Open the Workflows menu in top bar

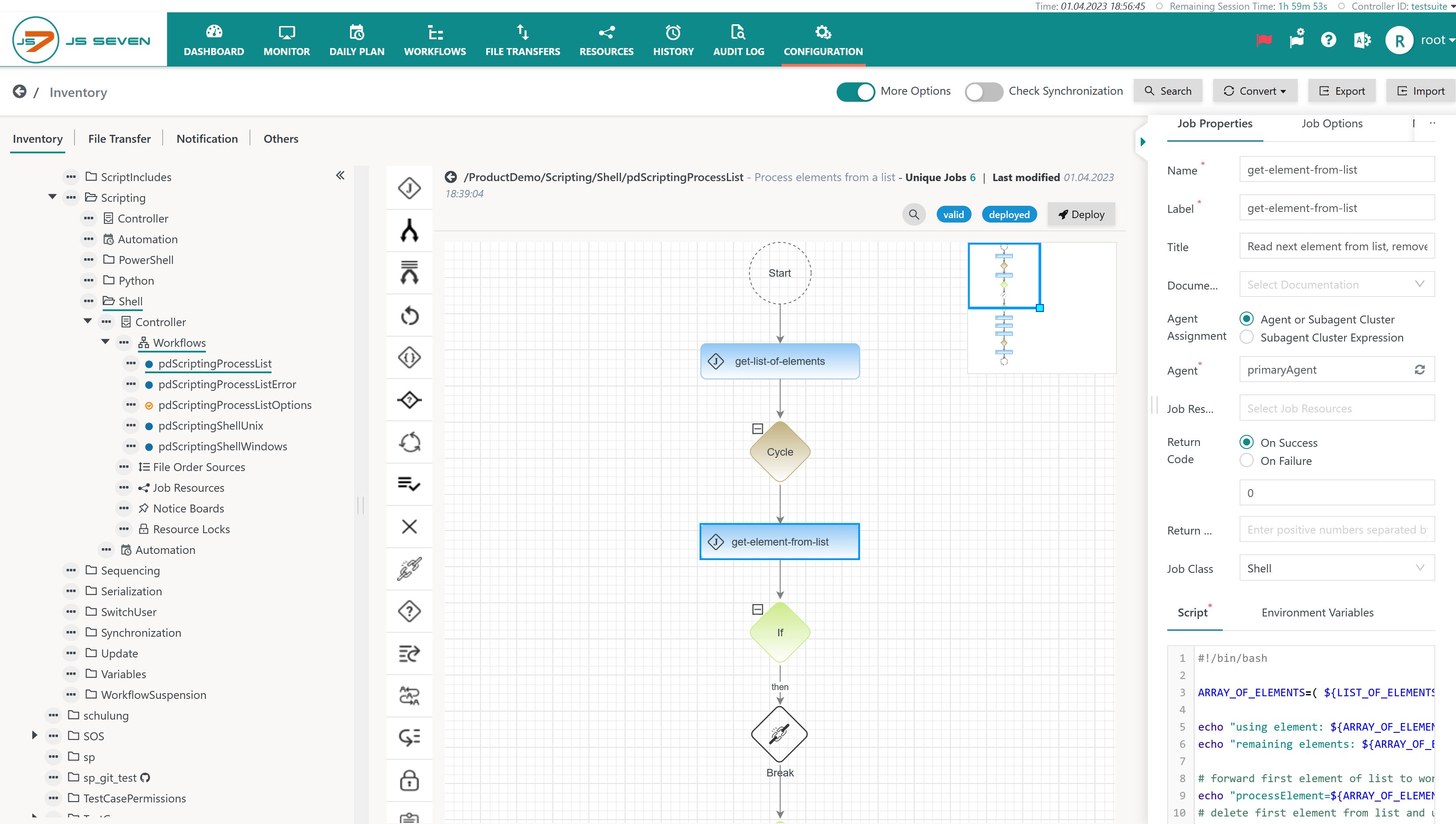tap(435, 40)
